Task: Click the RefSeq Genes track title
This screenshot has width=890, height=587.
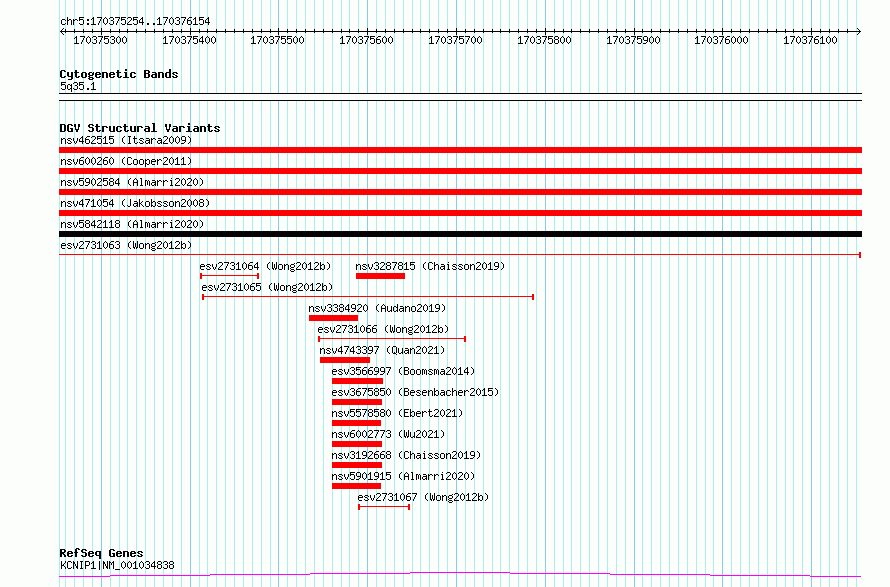Action: (x=101, y=554)
